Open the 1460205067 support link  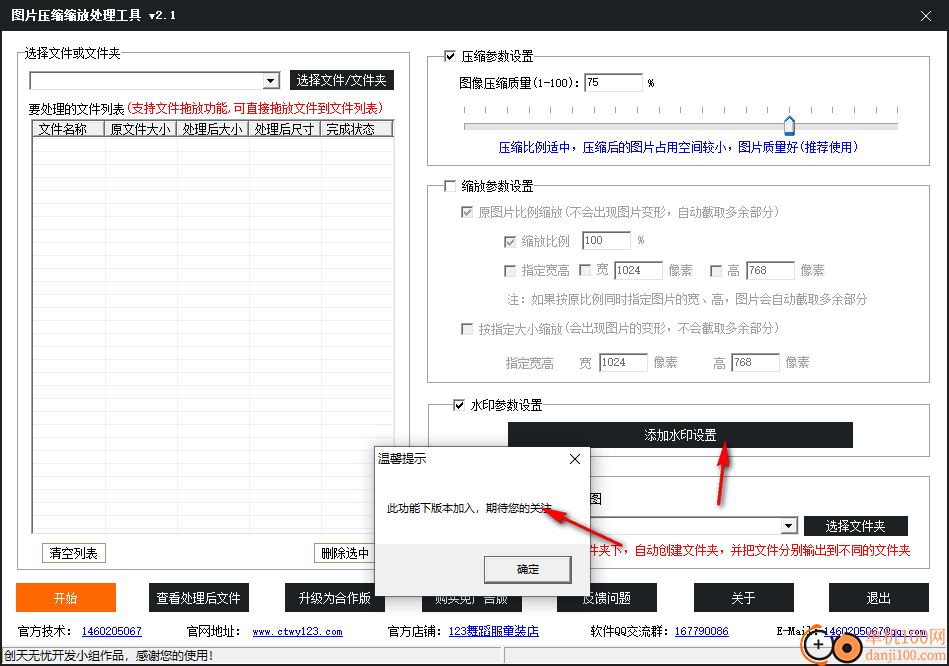tap(111, 631)
